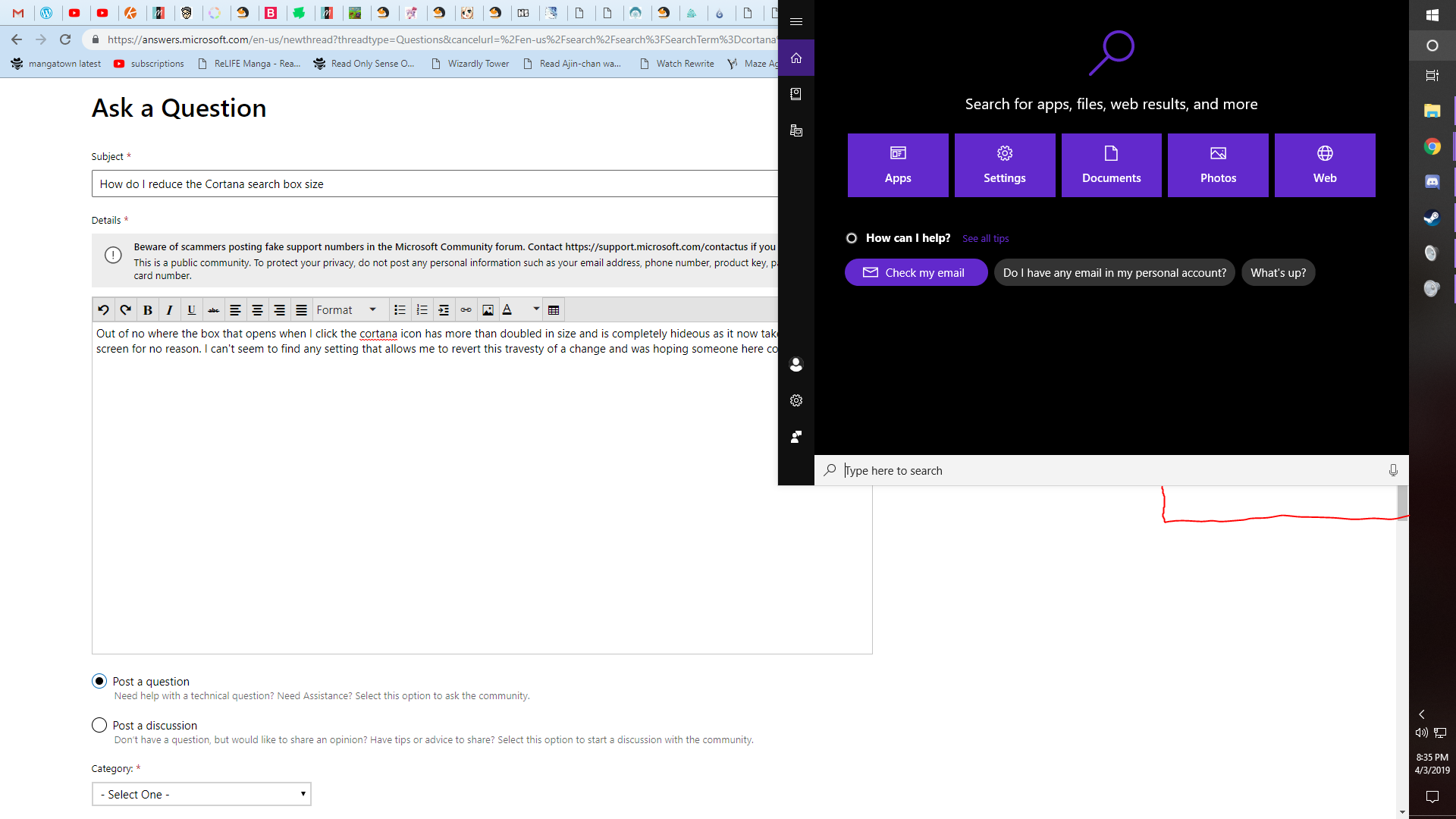Expand the text color dropdown arrow
This screenshot has height=819, width=1456.
point(536,309)
